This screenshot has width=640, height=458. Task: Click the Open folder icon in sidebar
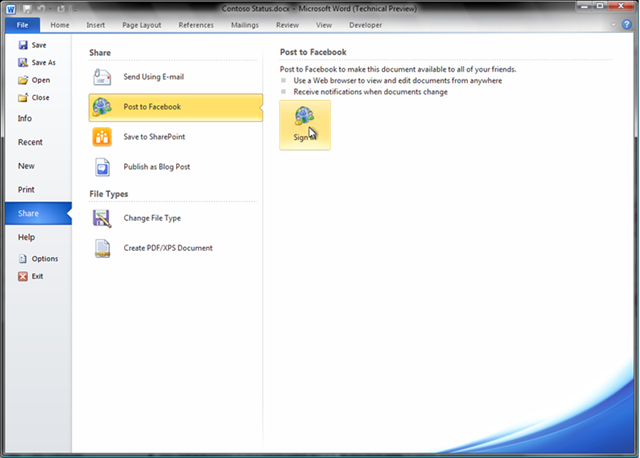coord(23,80)
